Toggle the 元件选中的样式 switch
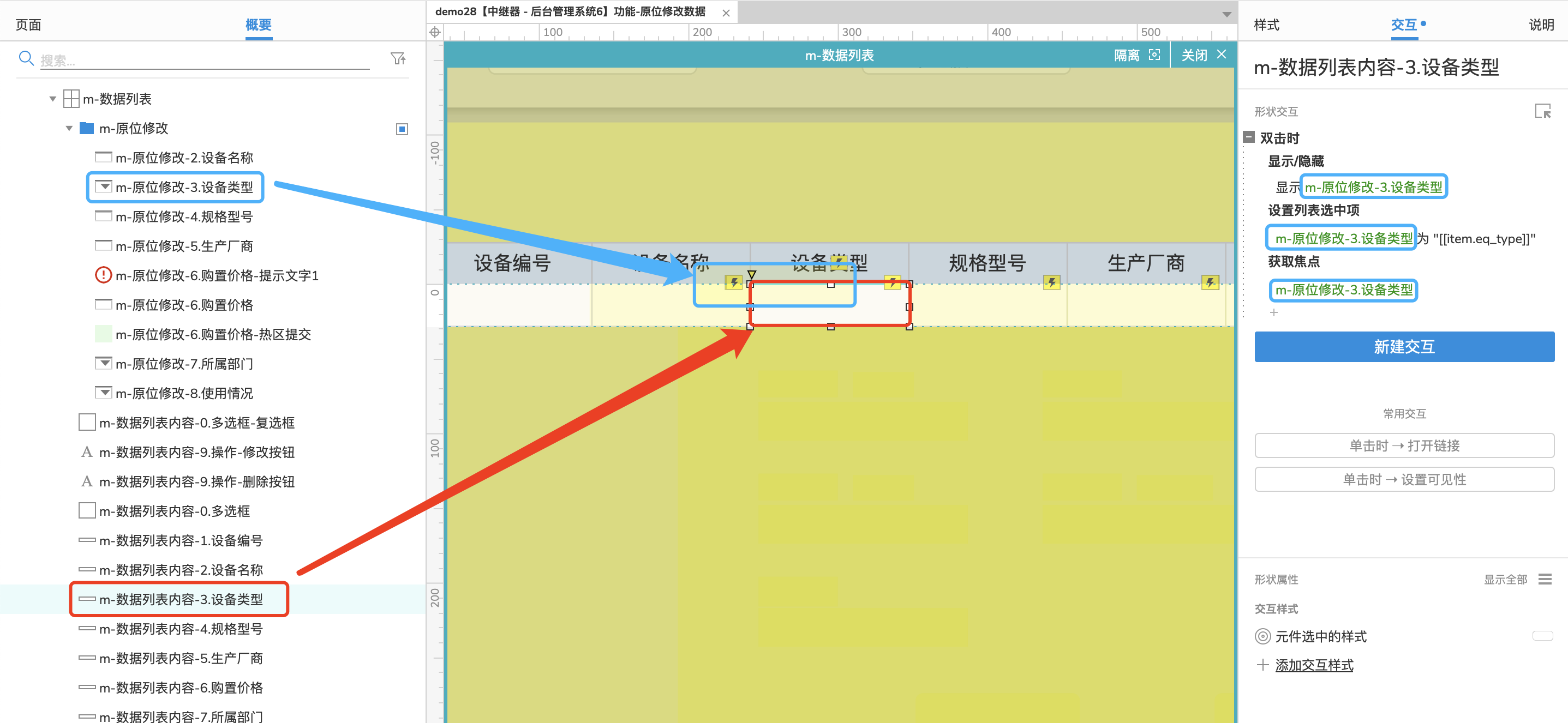 click(1542, 636)
